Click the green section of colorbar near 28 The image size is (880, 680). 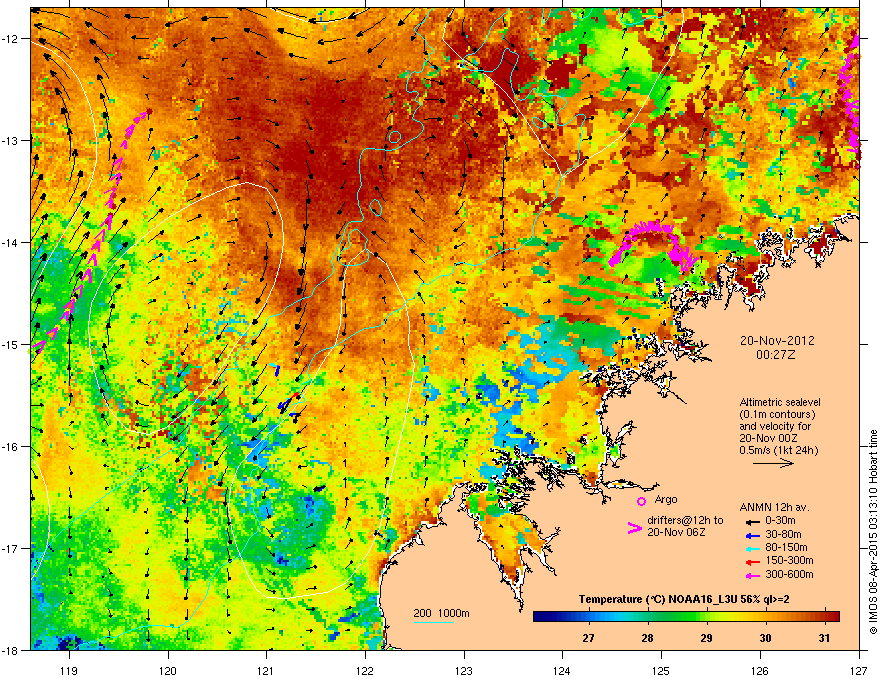coord(648,616)
